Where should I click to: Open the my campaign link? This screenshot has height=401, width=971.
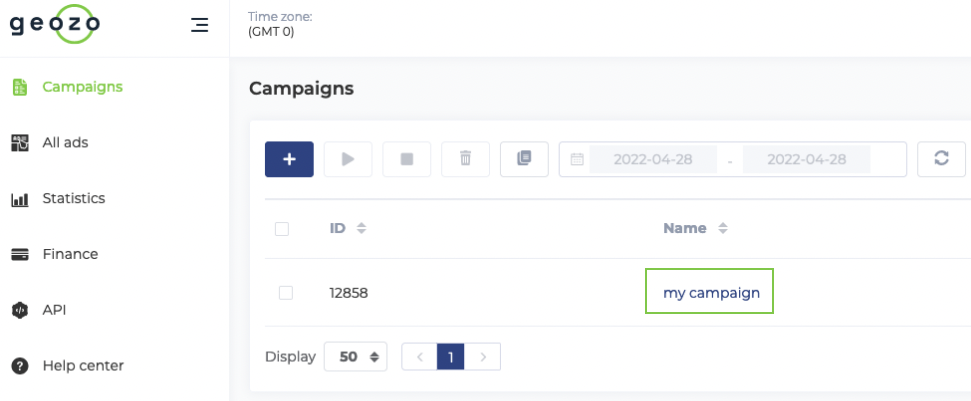click(712, 292)
